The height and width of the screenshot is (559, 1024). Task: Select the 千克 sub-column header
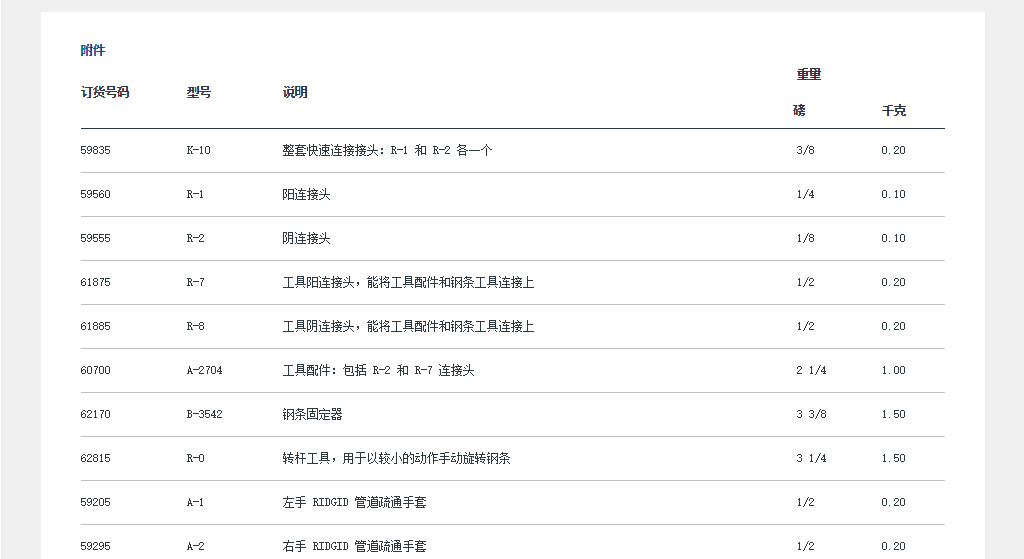tap(894, 111)
